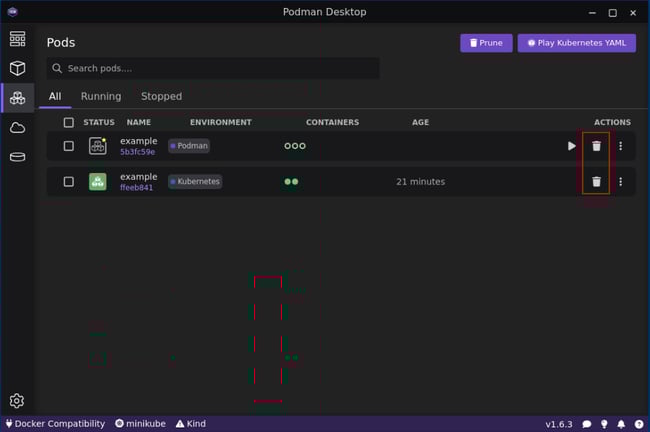Click the Podman environment badge
This screenshot has height=432, width=650.
coord(189,146)
